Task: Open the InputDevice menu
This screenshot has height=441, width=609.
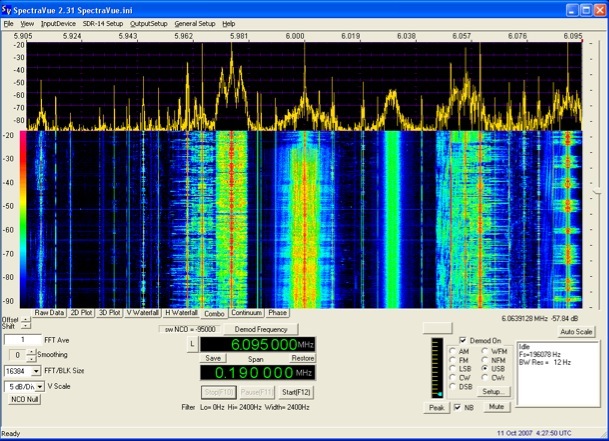Action: [58, 24]
